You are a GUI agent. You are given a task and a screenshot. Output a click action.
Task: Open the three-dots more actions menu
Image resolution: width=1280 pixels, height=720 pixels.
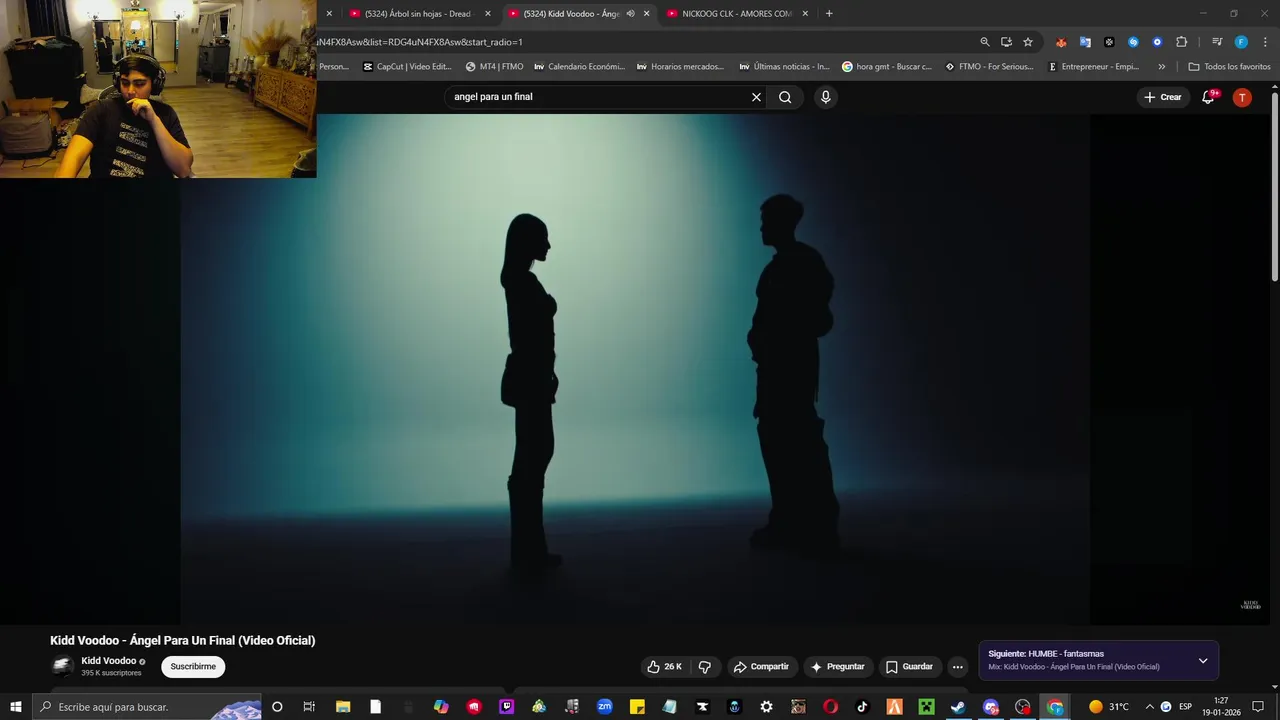coord(957,667)
